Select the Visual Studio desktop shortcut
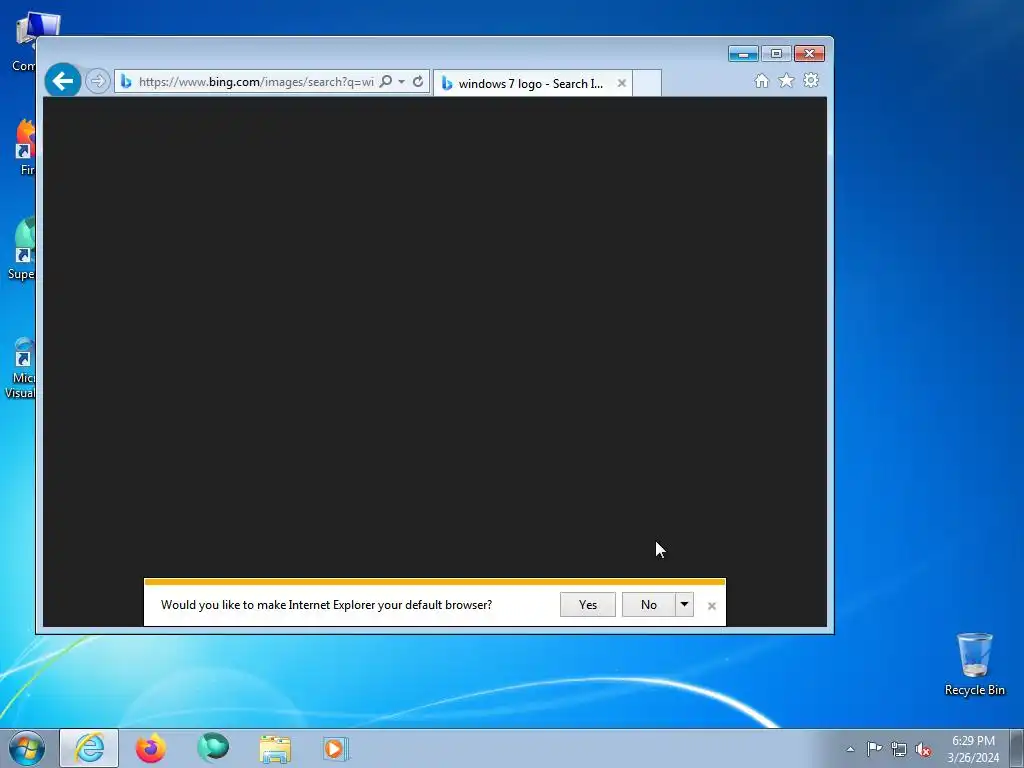 21,368
